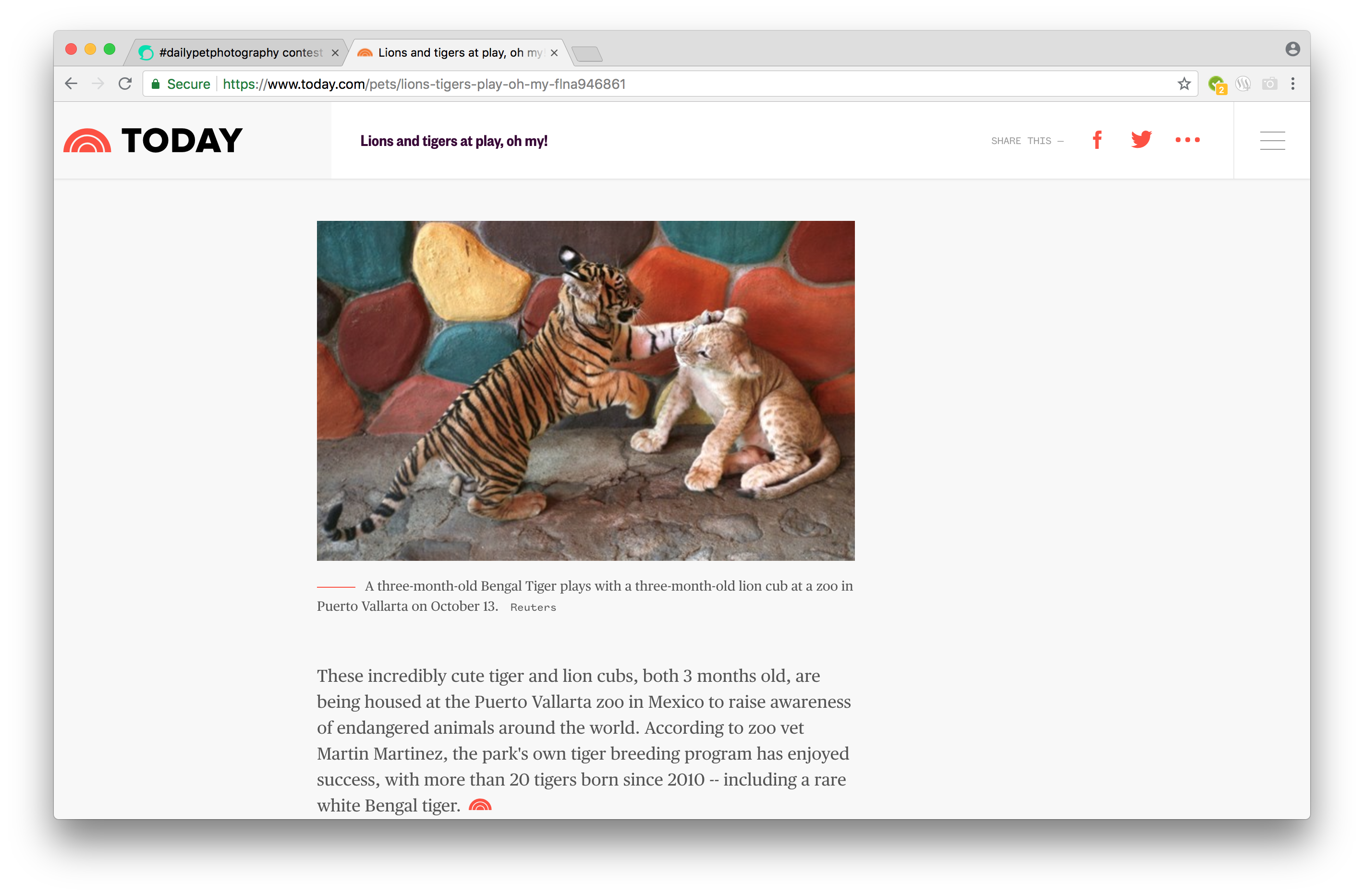Image resolution: width=1364 pixels, height=896 pixels.
Task: Click the Chrome profile avatar
Action: [1293, 48]
